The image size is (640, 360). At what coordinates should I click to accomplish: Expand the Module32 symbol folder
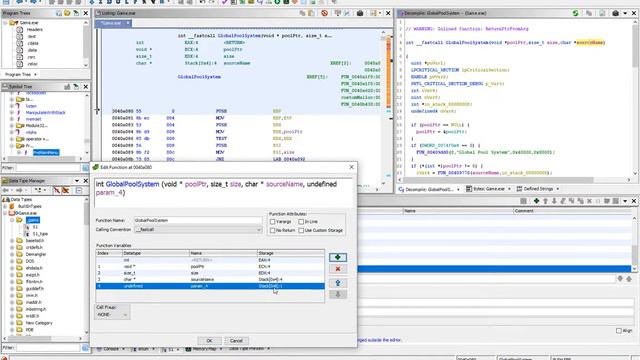click(11, 126)
